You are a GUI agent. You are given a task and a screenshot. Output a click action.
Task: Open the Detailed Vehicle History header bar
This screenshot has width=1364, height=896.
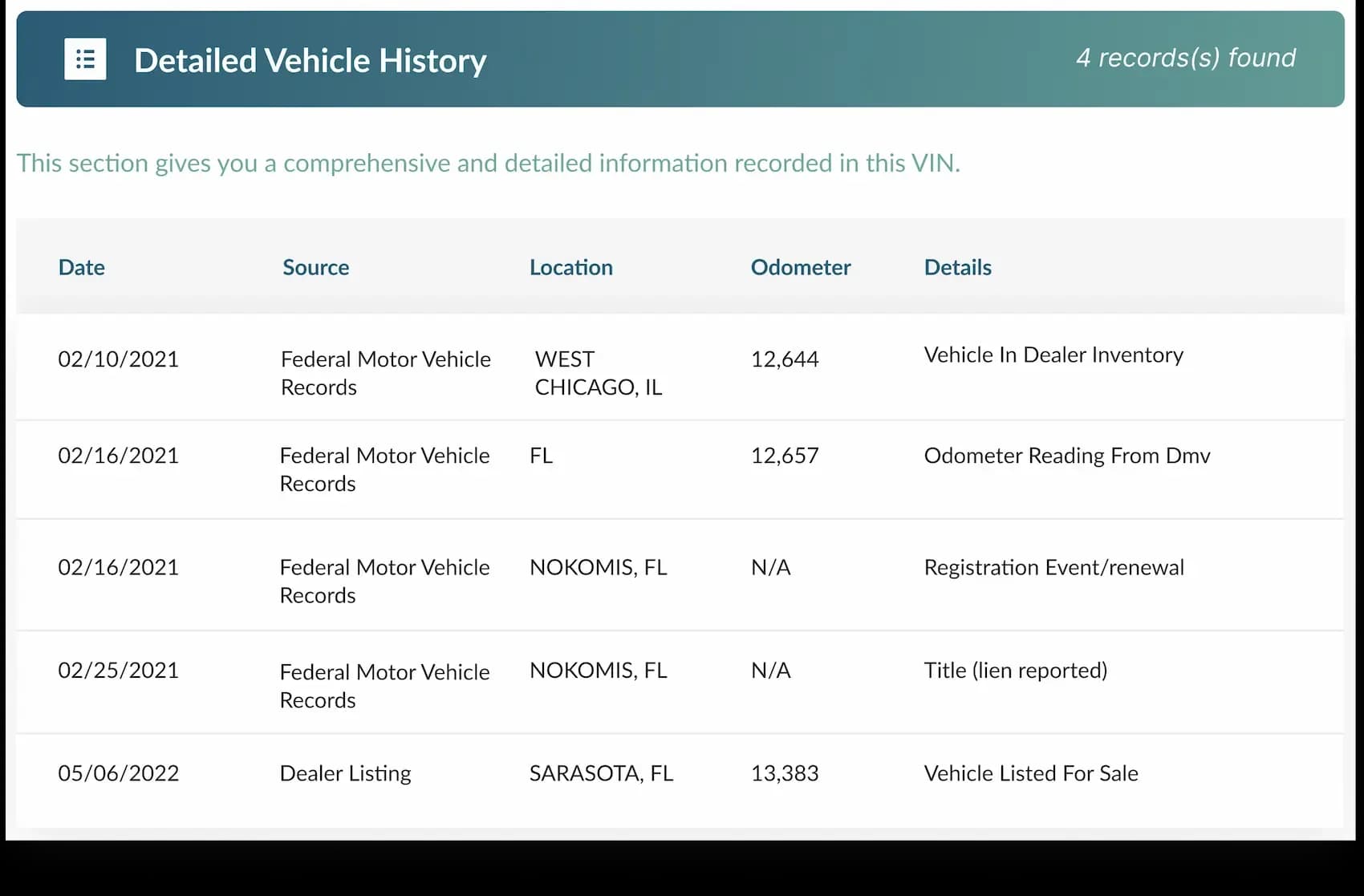pyautogui.click(x=682, y=59)
